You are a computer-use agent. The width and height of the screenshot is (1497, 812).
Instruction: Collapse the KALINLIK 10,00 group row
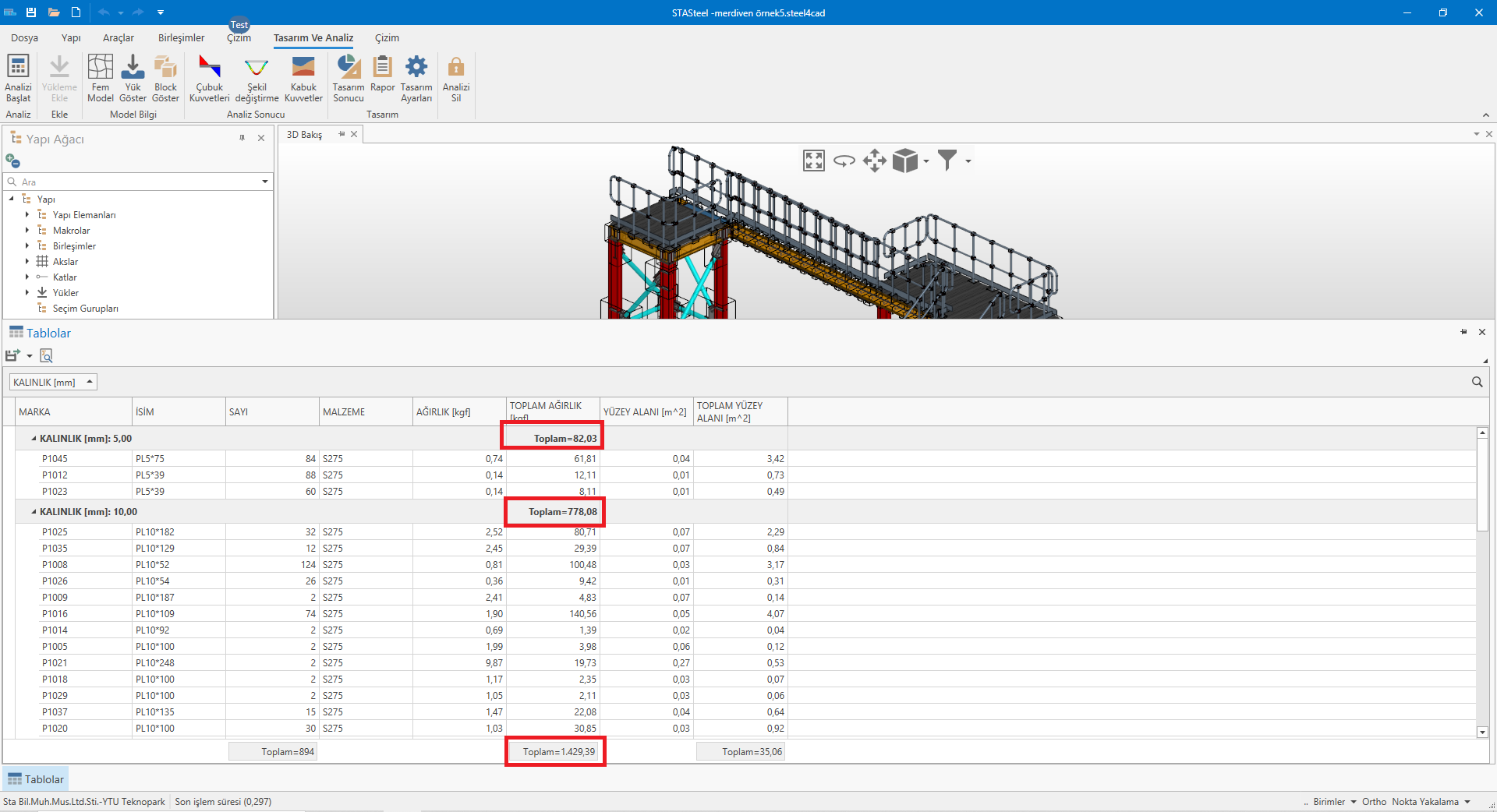click(x=34, y=512)
